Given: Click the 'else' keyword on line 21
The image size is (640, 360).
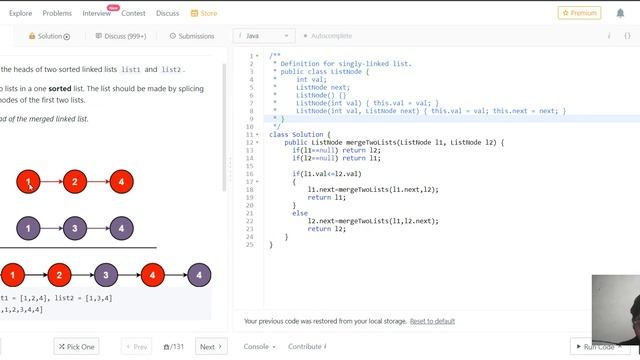Looking at the screenshot, I should pyautogui.click(x=300, y=213).
